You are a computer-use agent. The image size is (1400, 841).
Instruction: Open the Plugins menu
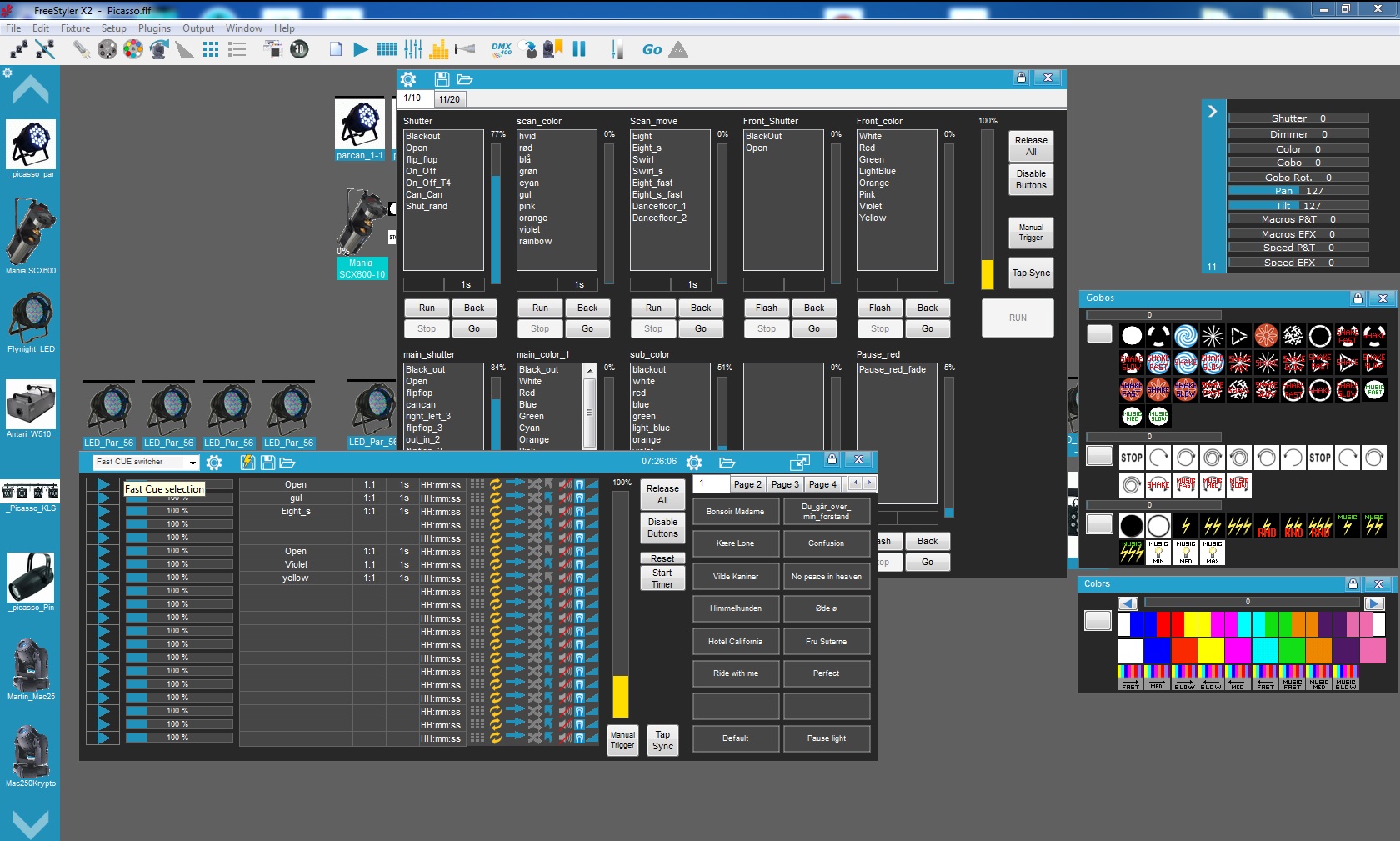tap(154, 28)
